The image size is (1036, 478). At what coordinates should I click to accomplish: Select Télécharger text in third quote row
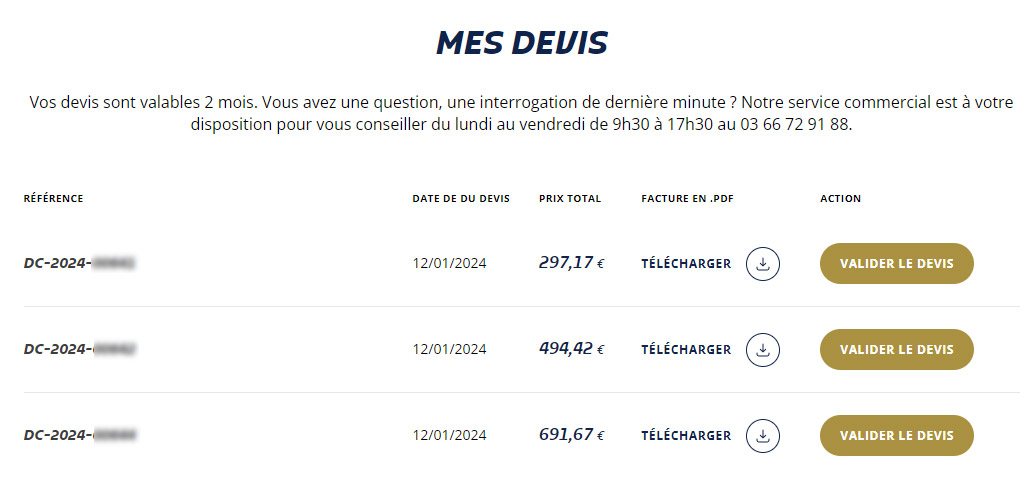pos(686,436)
